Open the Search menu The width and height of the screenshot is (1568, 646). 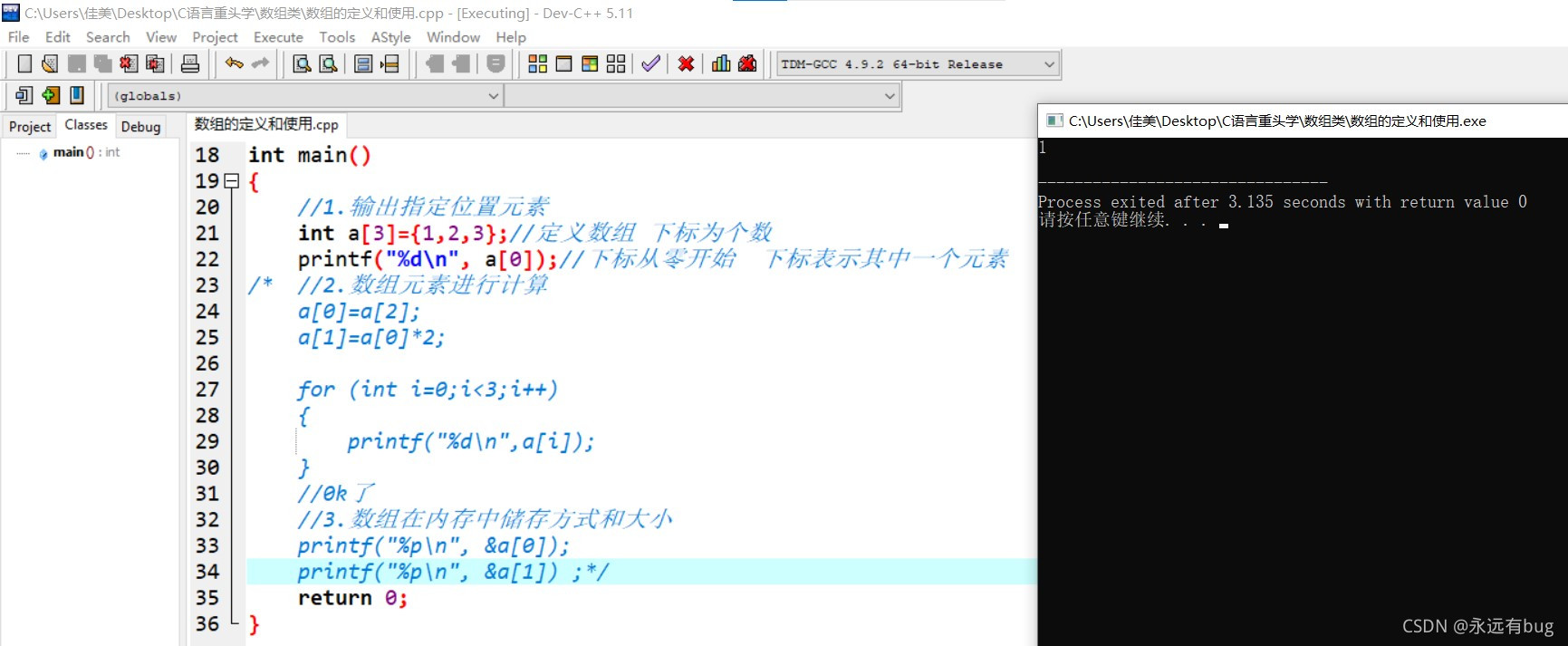pos(108,37)
